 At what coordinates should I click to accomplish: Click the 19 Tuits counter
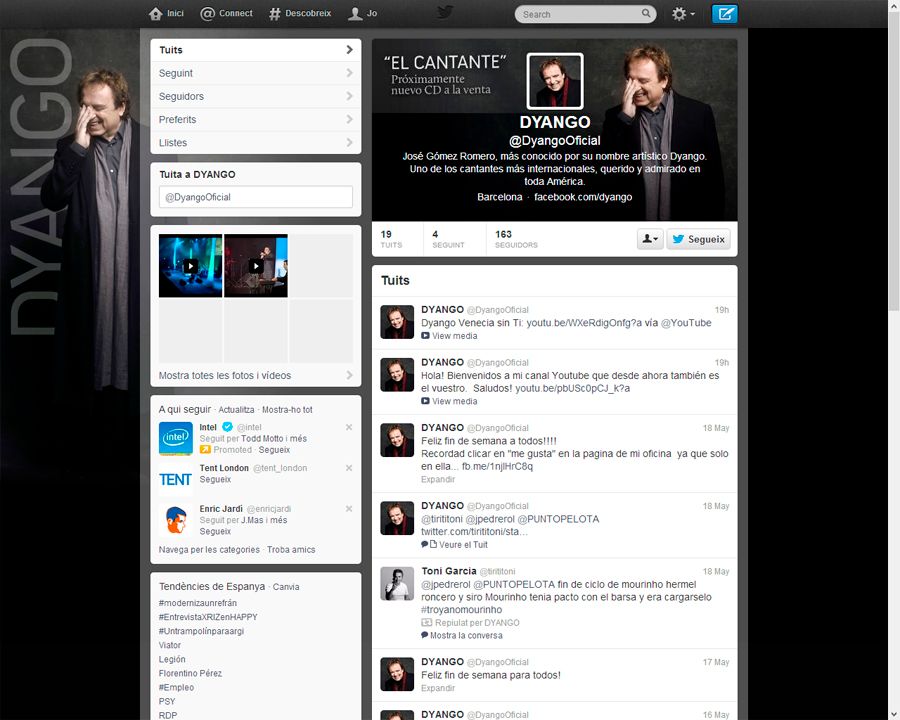[x=391, y=239]
